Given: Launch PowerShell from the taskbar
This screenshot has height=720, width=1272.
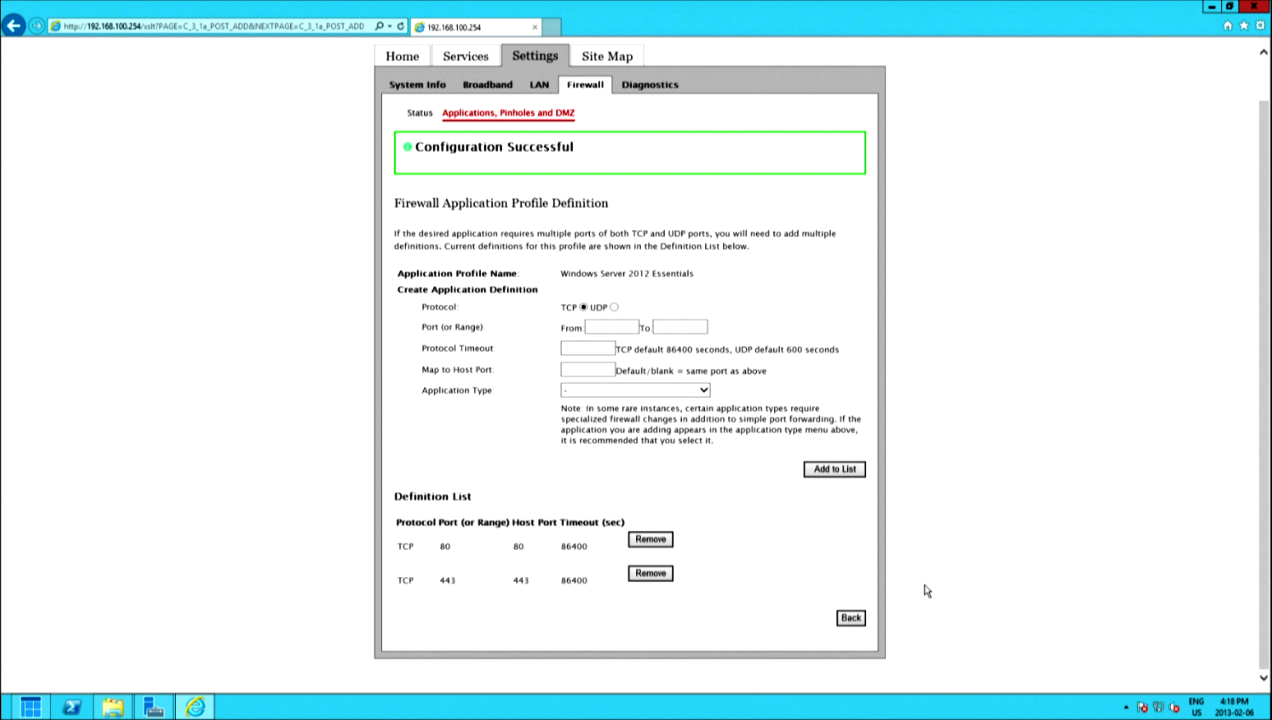Looking at the screenshot, I should point(72,707).
